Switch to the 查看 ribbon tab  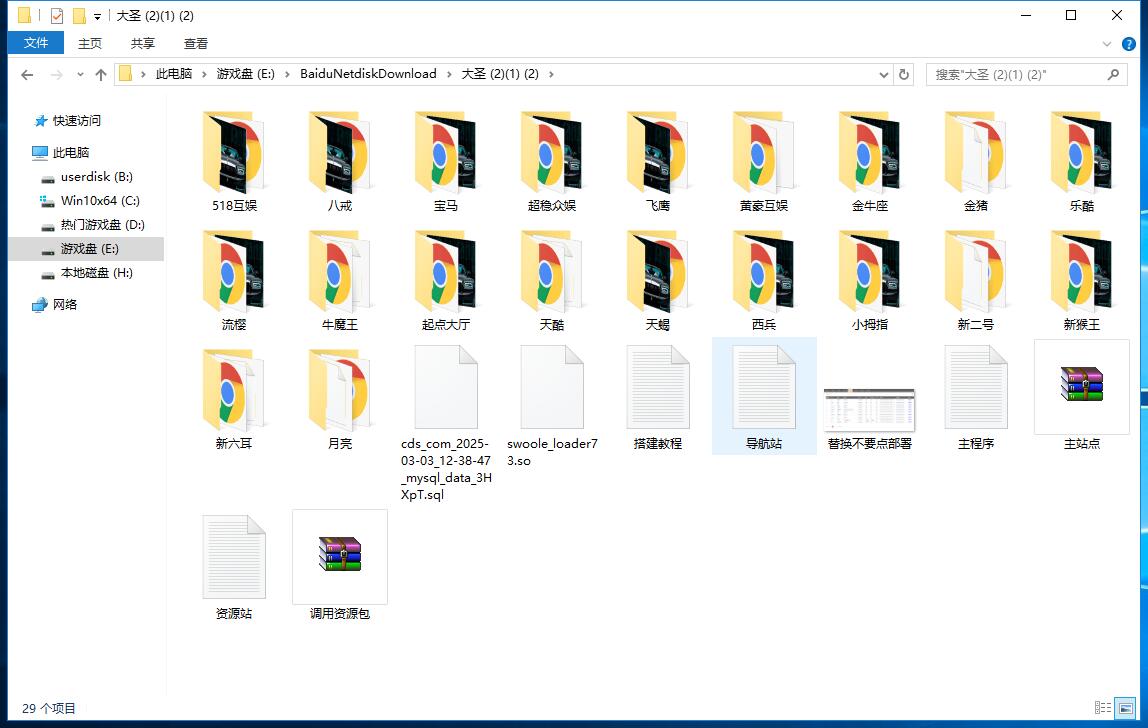[x=196, y=43]
